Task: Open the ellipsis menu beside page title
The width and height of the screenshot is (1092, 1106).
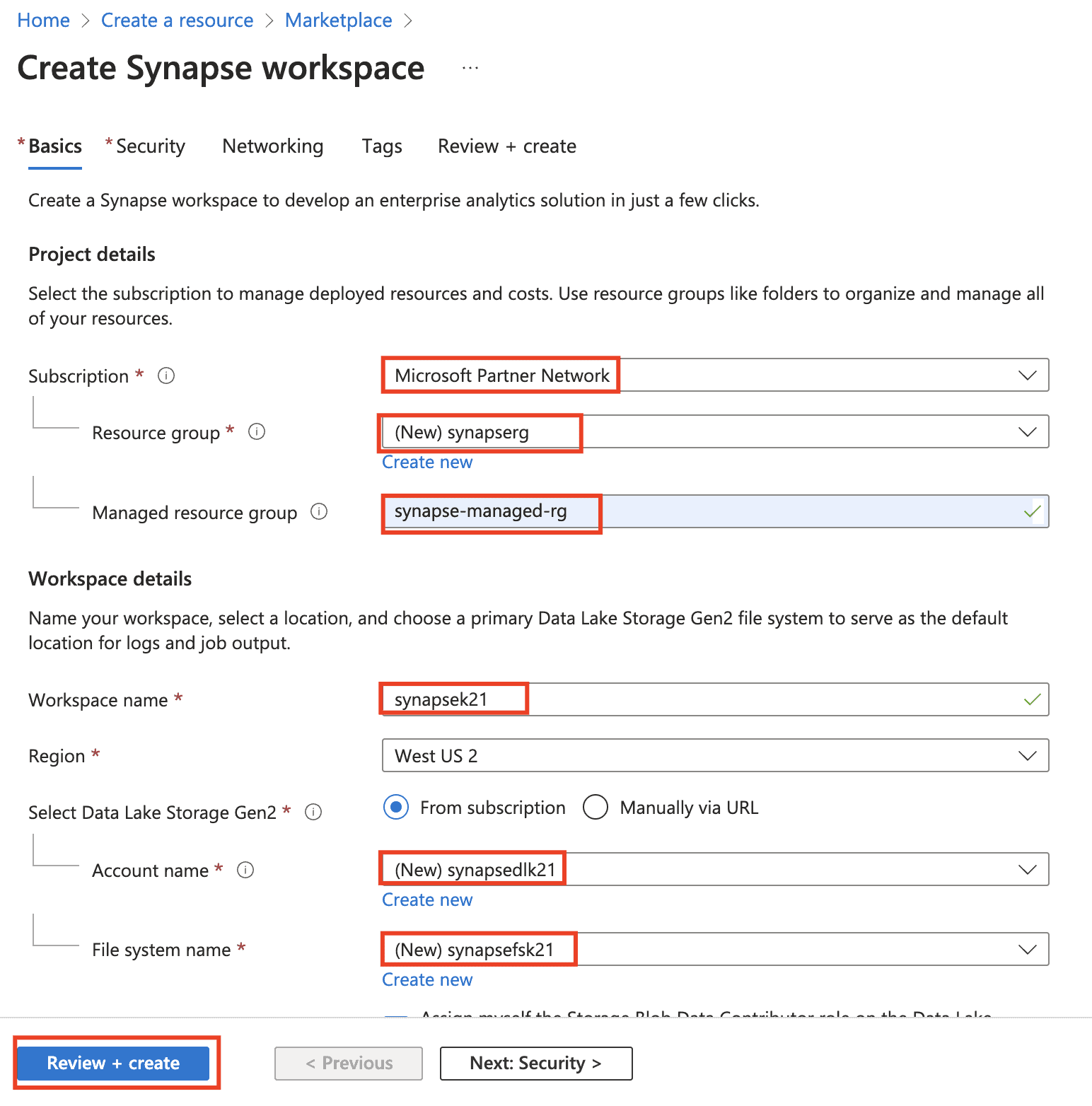Action: pyautogui.click(x=470, y=69)
